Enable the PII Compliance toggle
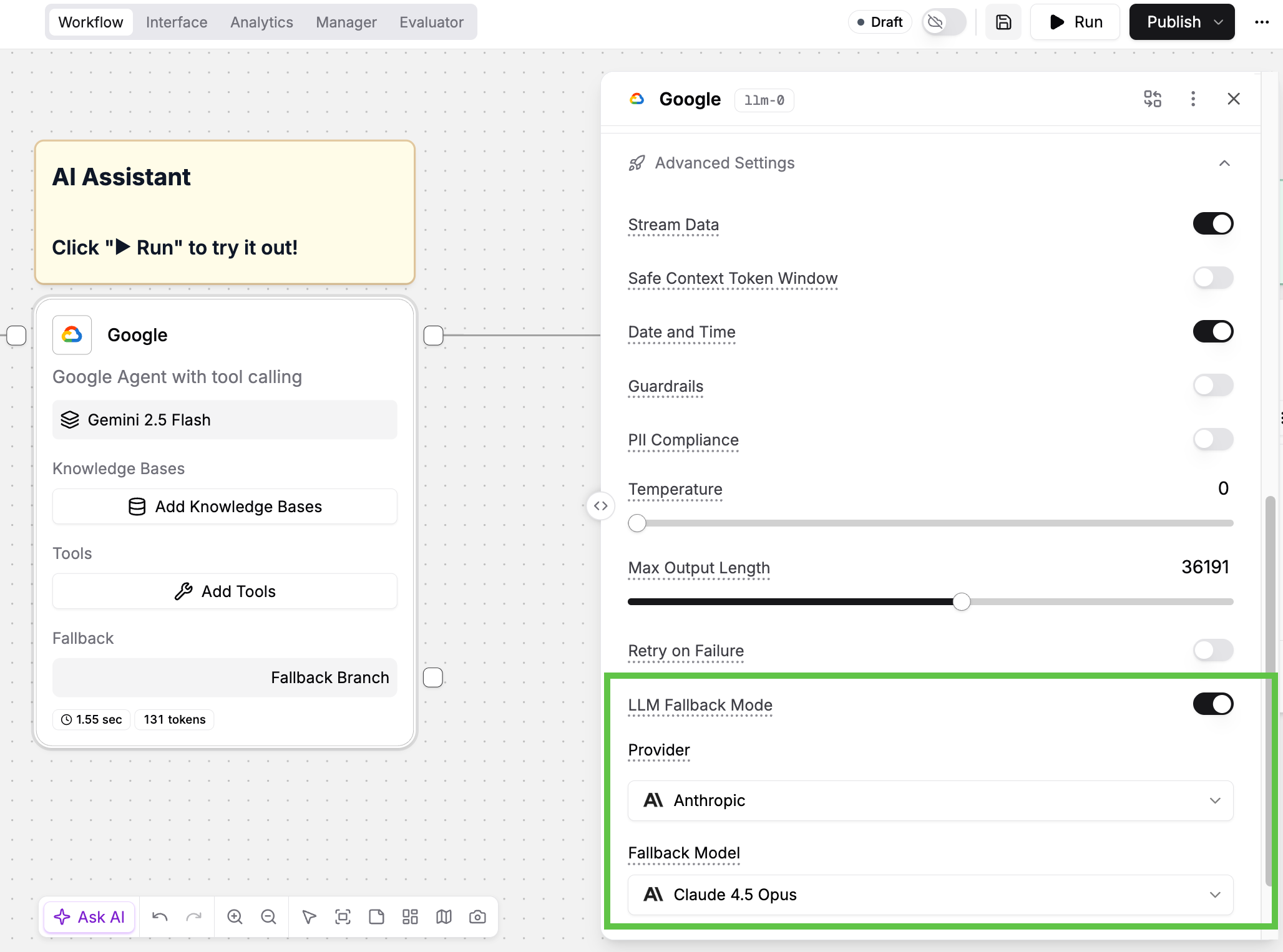 pos(1212,439)
